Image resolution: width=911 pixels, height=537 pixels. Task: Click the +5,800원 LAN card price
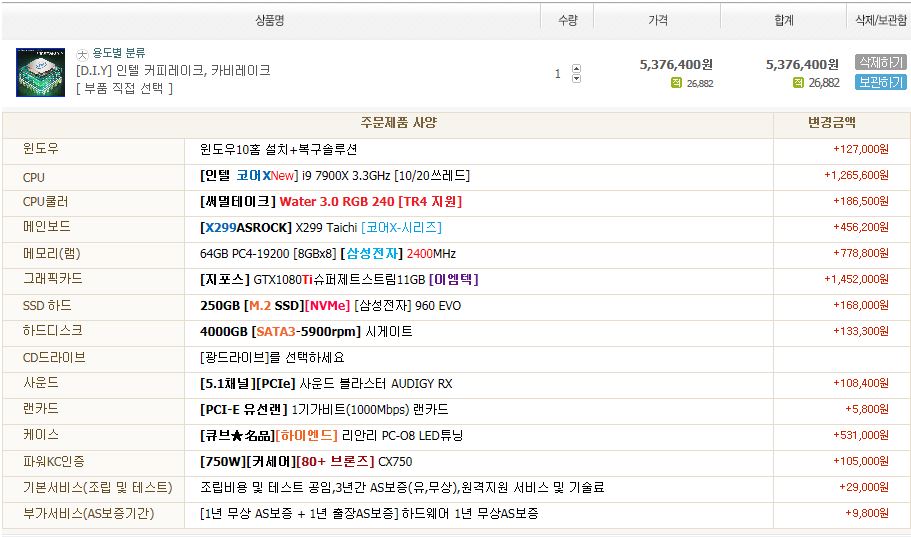coord(866,409)
